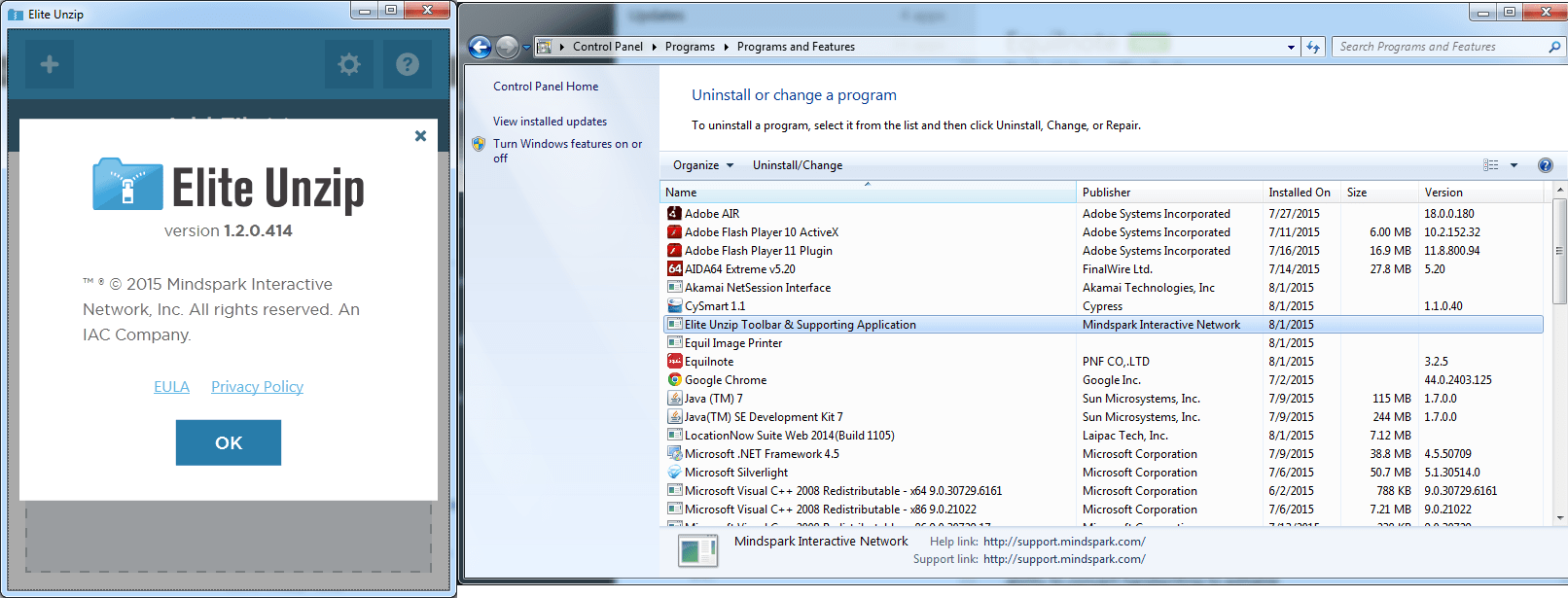
Task: Expand the view options dropdown arrow
Action: coord(1514,165)
